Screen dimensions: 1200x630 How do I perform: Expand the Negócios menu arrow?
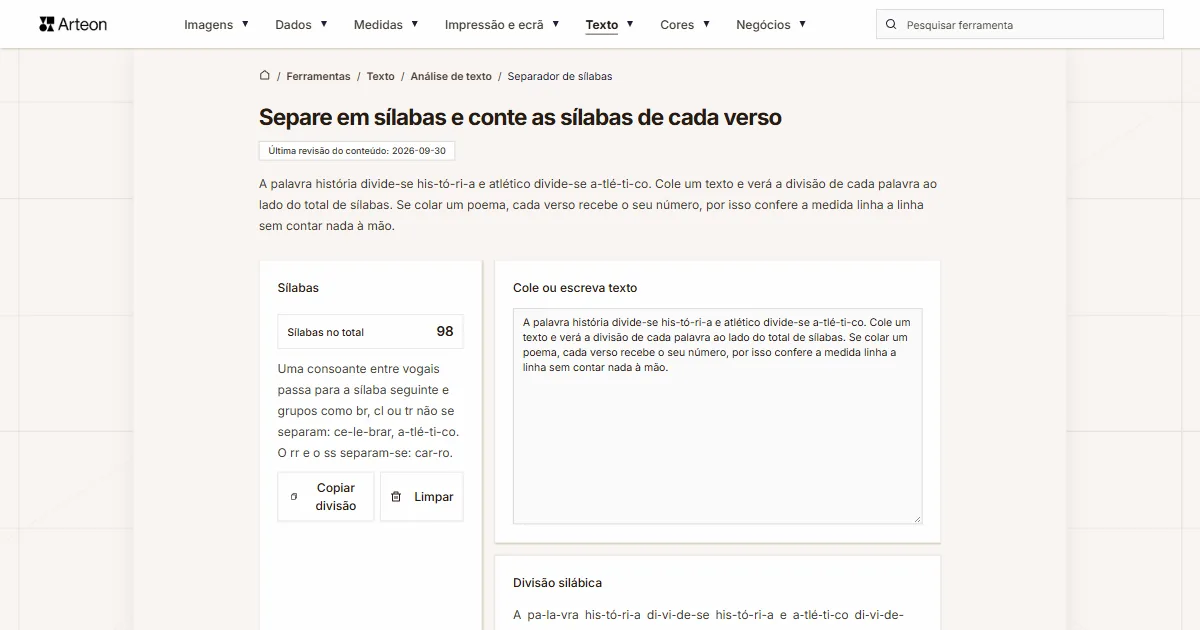click(802, 23)
